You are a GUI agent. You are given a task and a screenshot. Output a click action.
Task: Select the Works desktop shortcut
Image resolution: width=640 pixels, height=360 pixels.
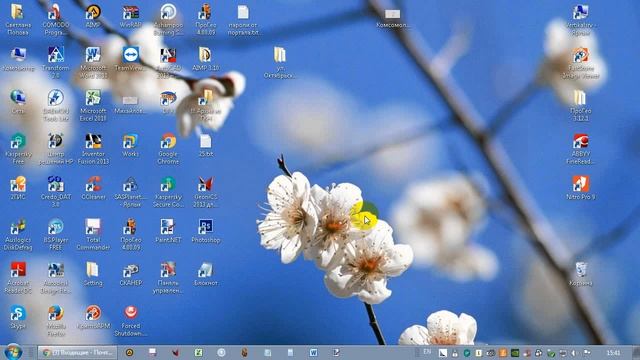[x=131, y=146]
